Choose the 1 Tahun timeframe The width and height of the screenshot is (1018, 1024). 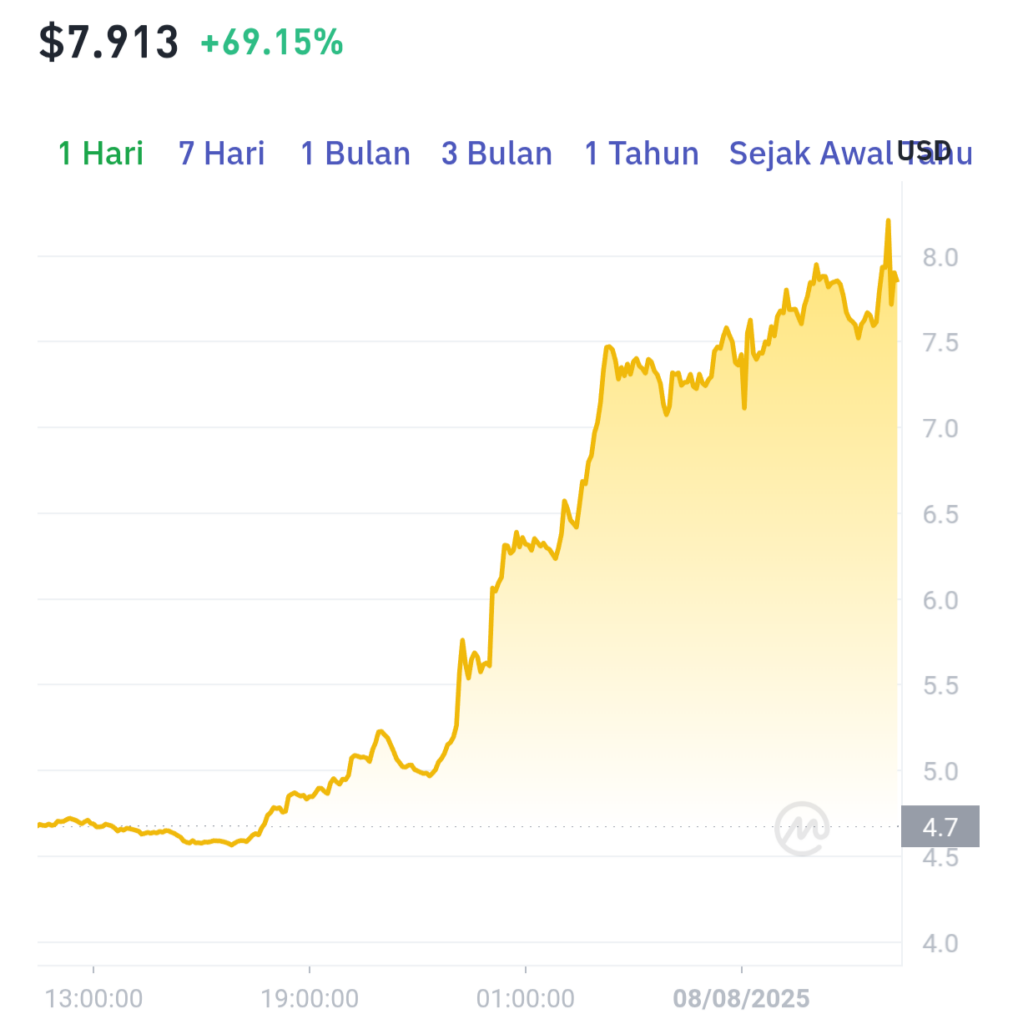tap(641, 153)
